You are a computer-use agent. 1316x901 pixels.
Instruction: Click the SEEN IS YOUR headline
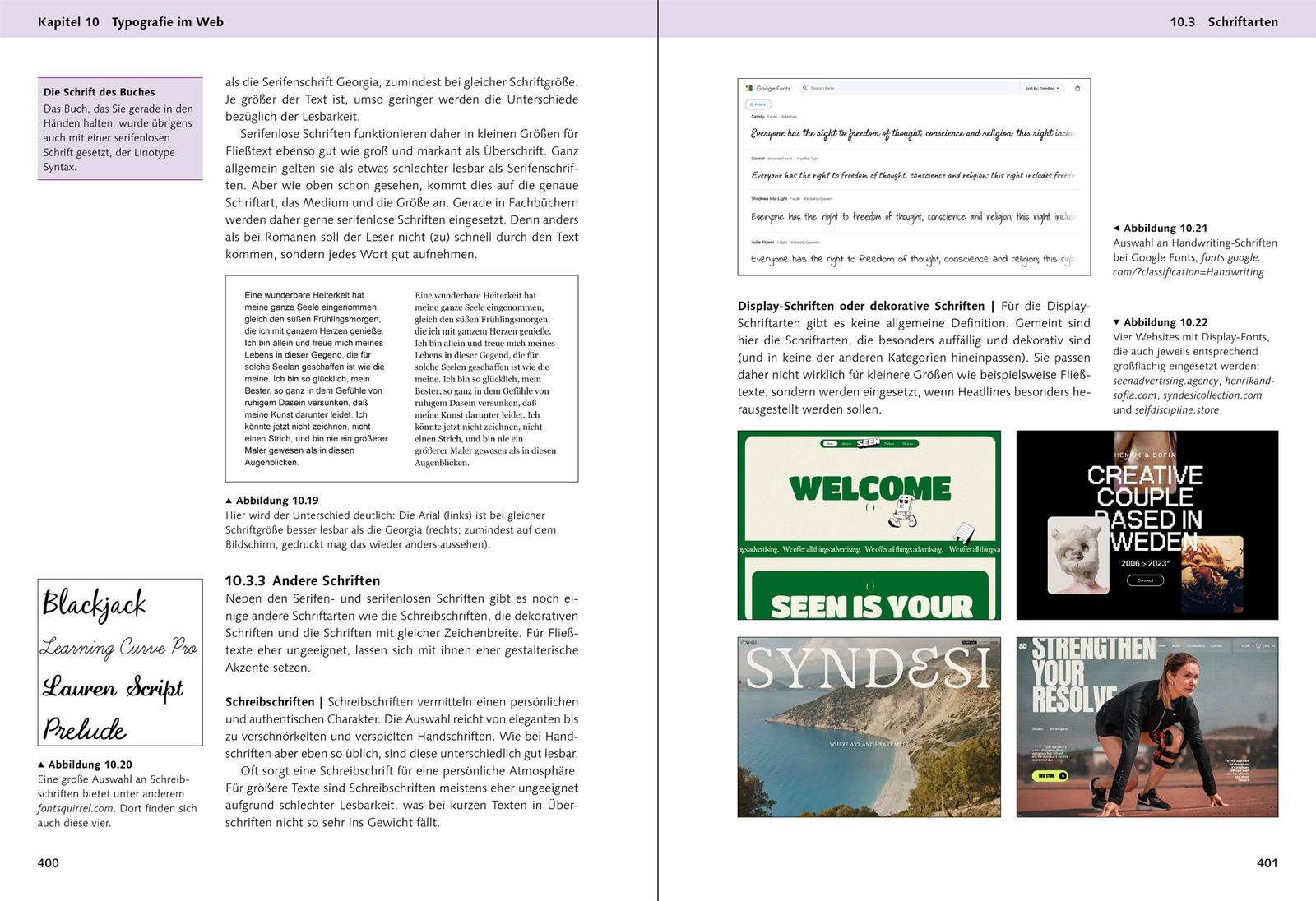pos(871,607)
